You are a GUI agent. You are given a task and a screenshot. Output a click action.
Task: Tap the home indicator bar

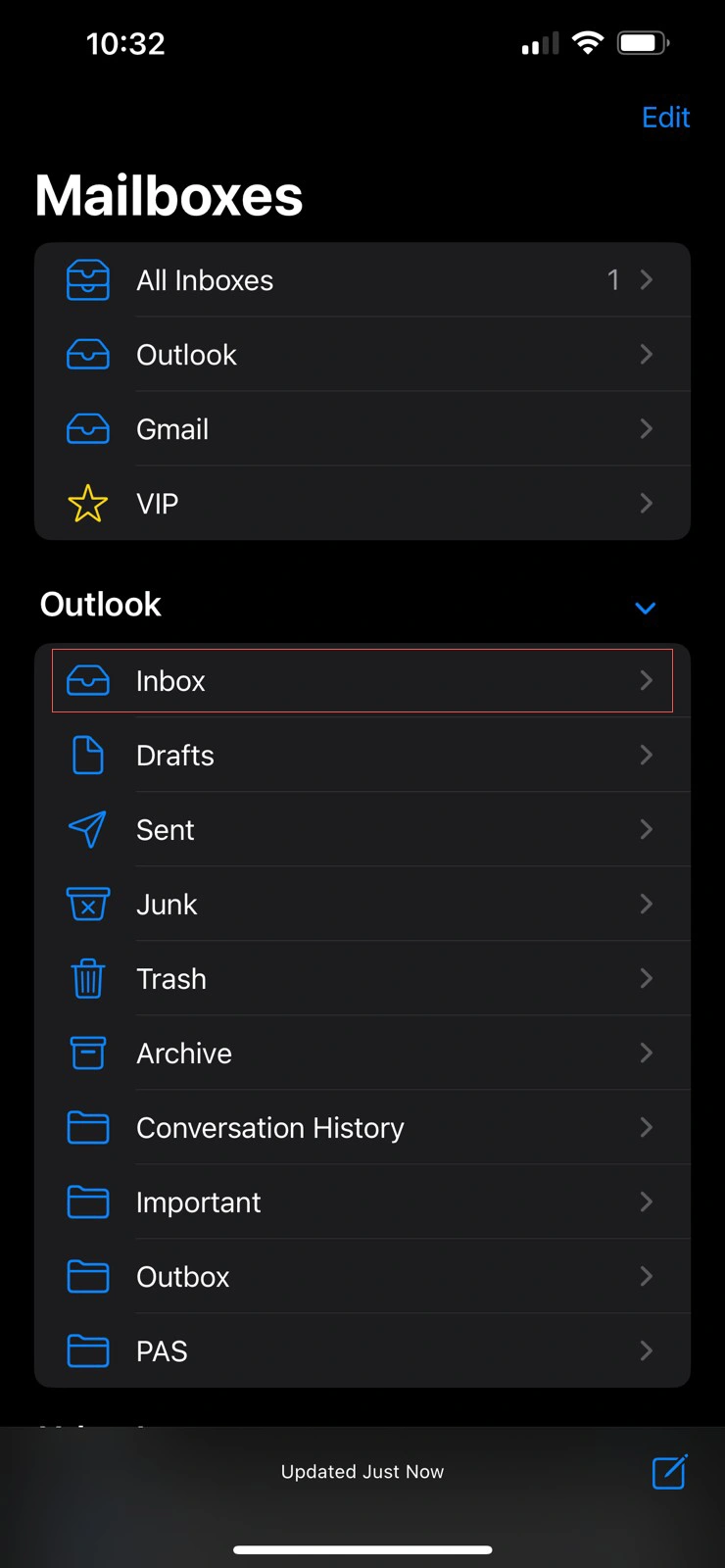click(x=362, y=1549)
